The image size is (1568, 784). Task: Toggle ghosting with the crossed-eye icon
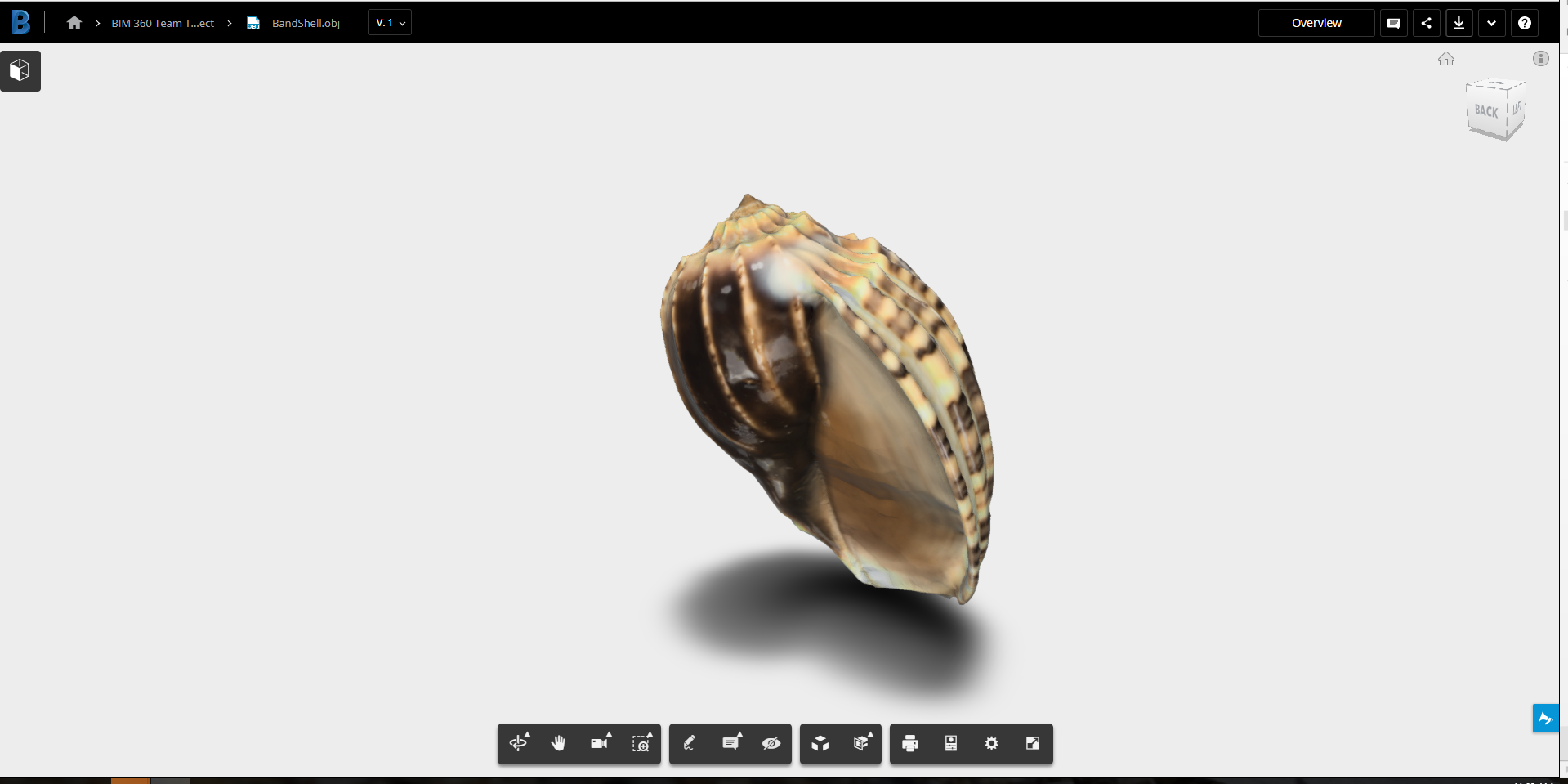tap(771, 744)
